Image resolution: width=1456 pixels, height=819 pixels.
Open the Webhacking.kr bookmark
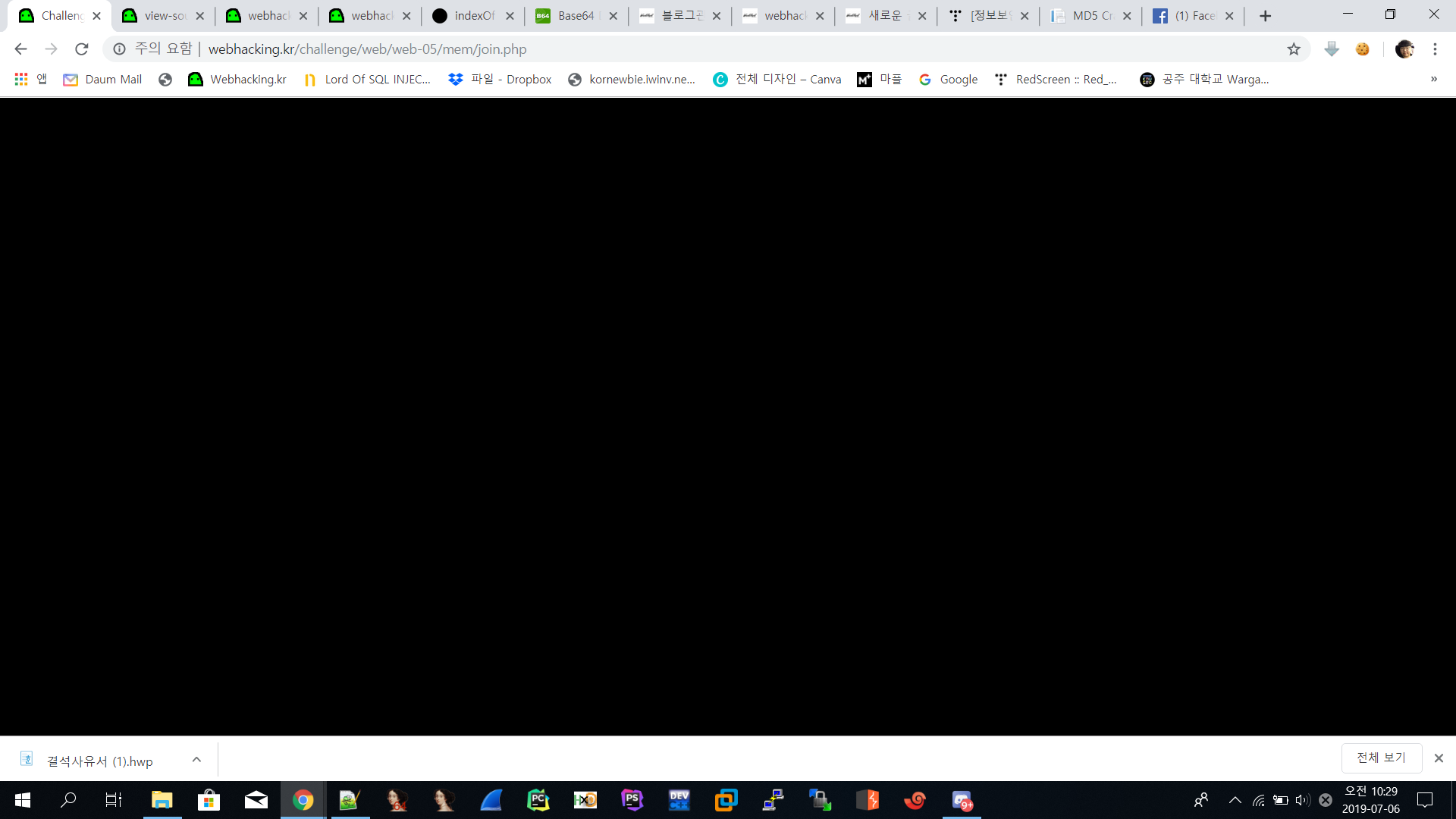[237, 79]
